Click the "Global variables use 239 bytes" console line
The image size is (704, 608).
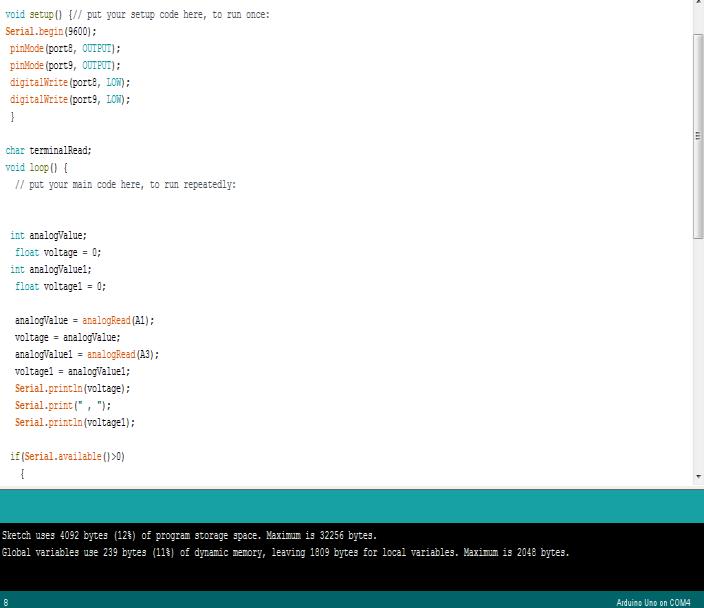click(x=286, y=552)
